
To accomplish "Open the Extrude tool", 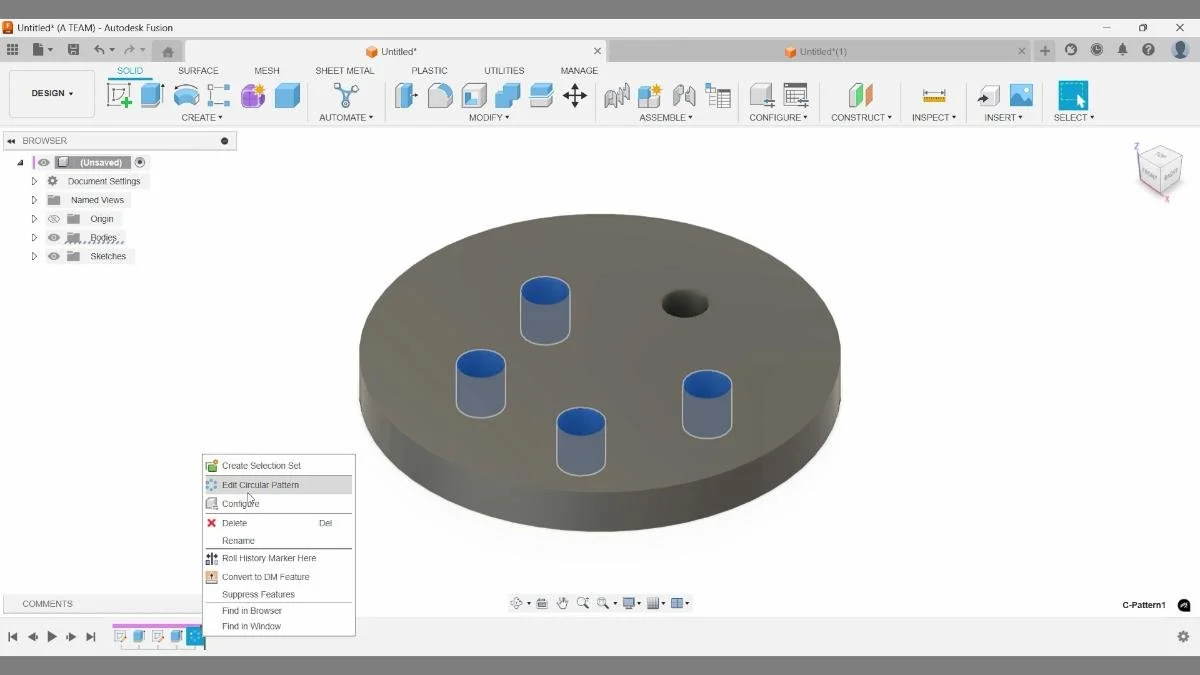I will click(151, 95).
